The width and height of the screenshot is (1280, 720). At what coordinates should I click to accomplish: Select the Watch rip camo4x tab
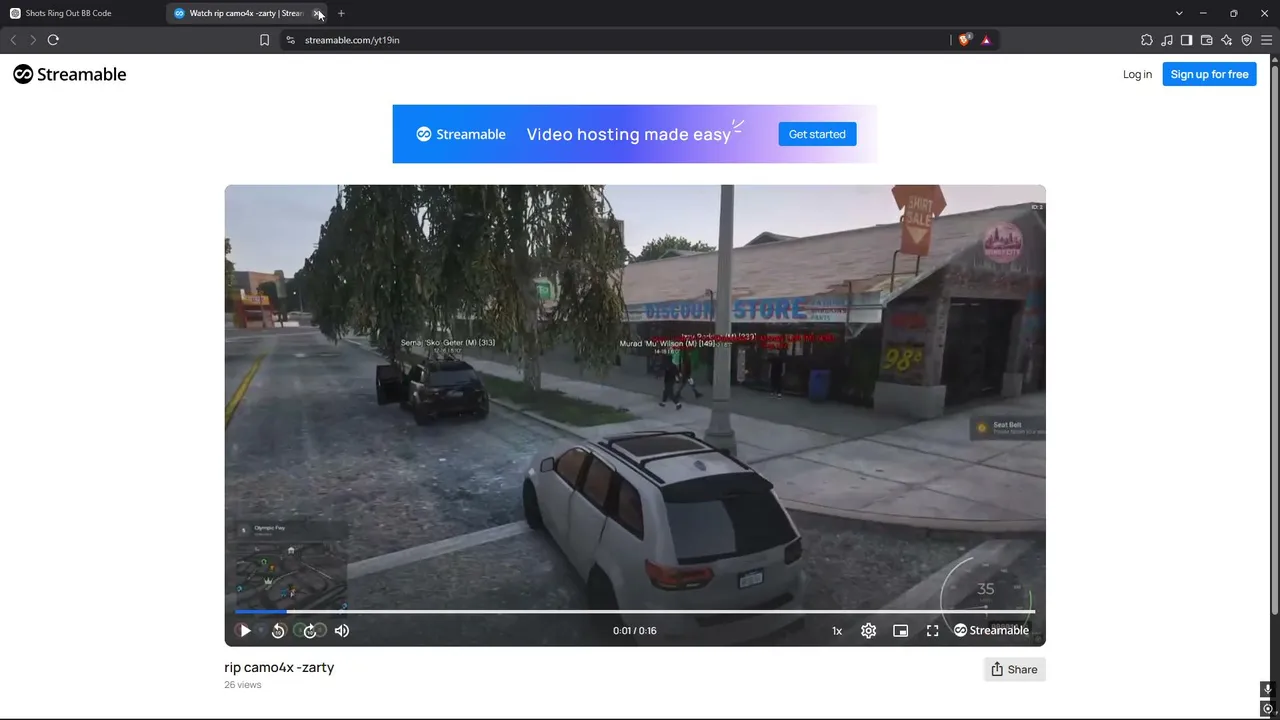click(239, 13)
